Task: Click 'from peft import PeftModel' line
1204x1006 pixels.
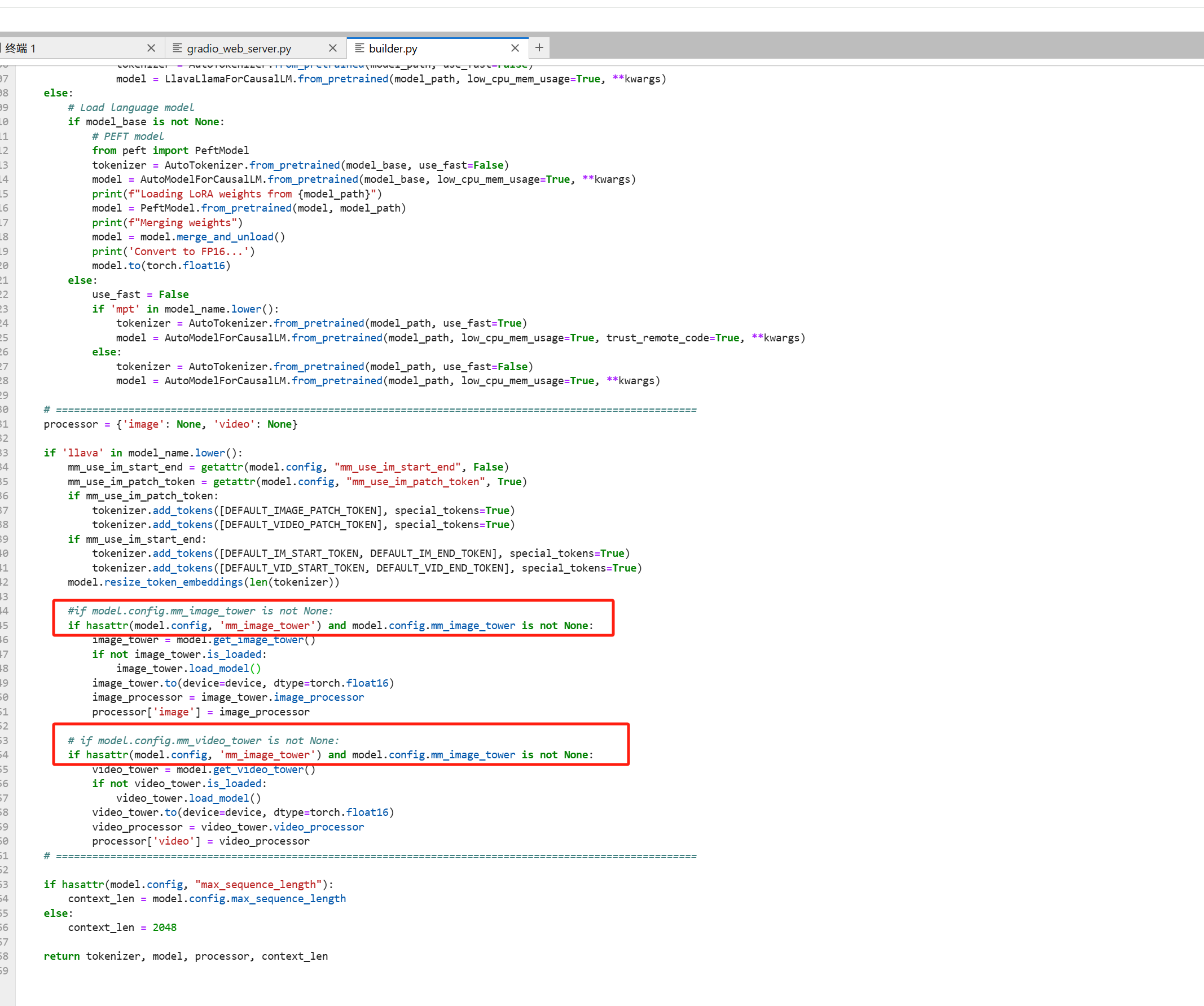Action: coord(170,151)
